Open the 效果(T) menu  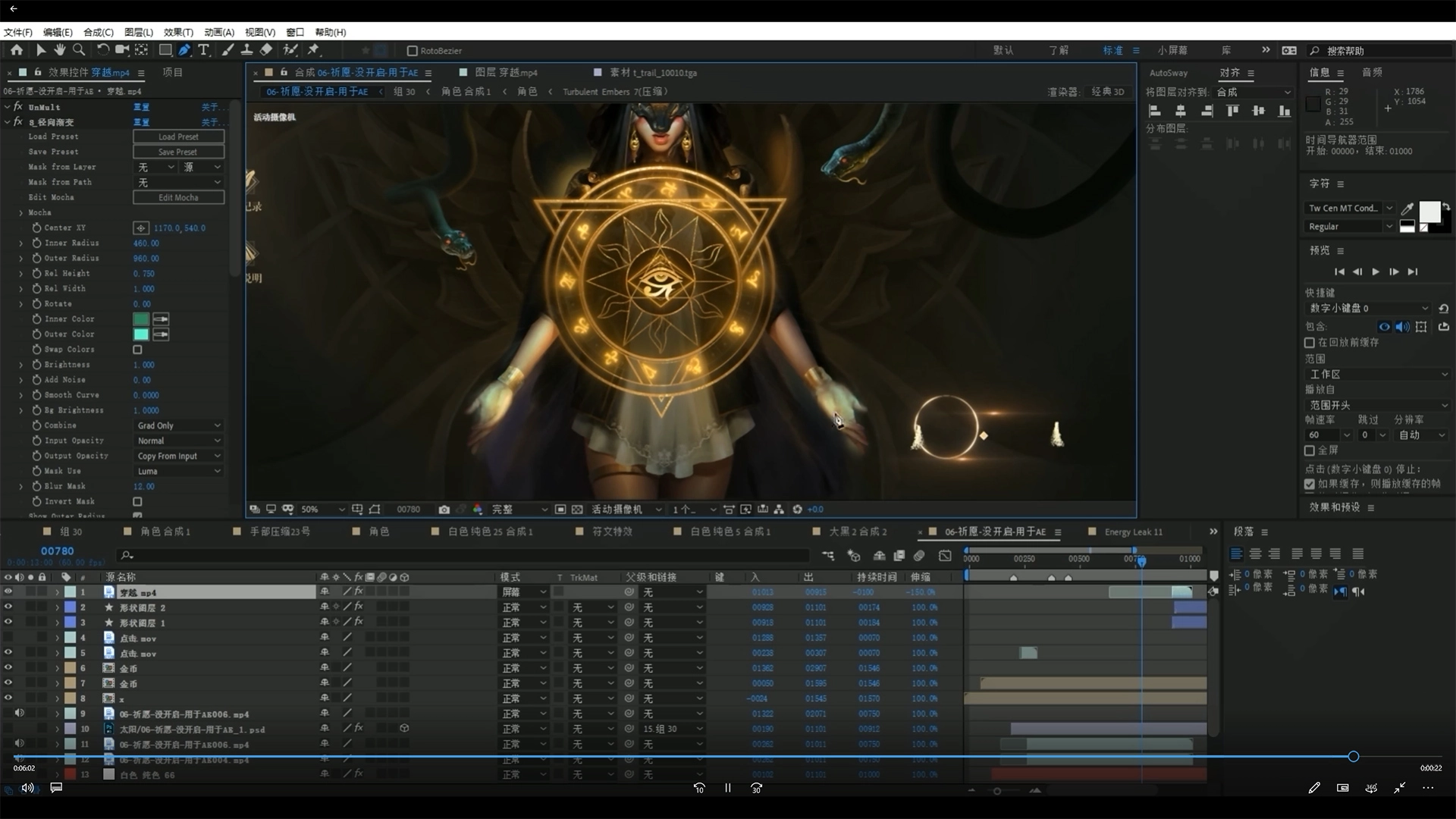178,32
